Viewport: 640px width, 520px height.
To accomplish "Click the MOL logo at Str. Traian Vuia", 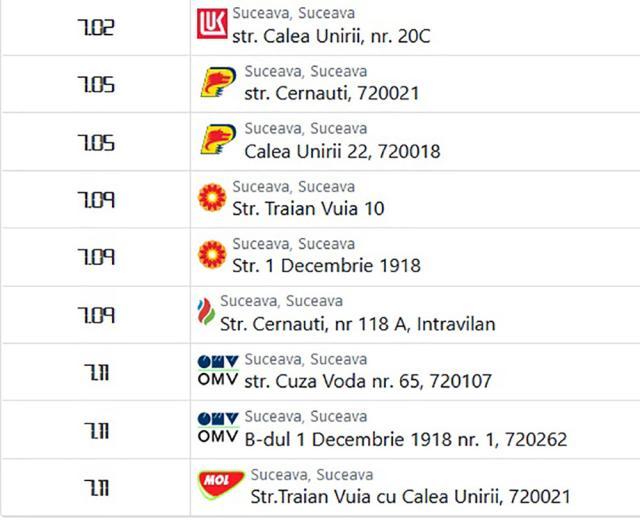I will tap(221, 485).
